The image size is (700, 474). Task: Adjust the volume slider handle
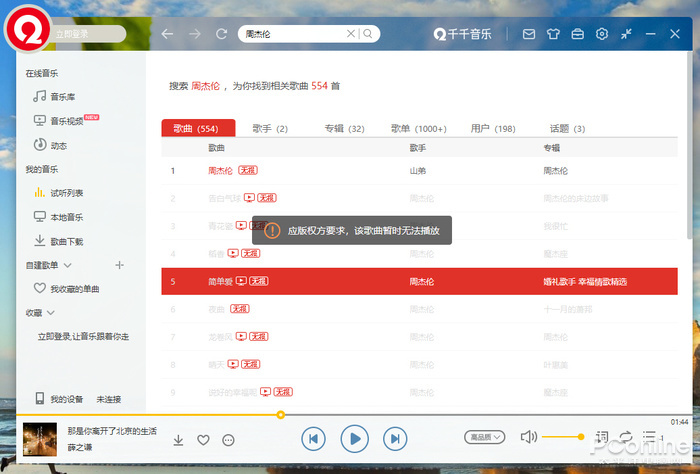581,437
